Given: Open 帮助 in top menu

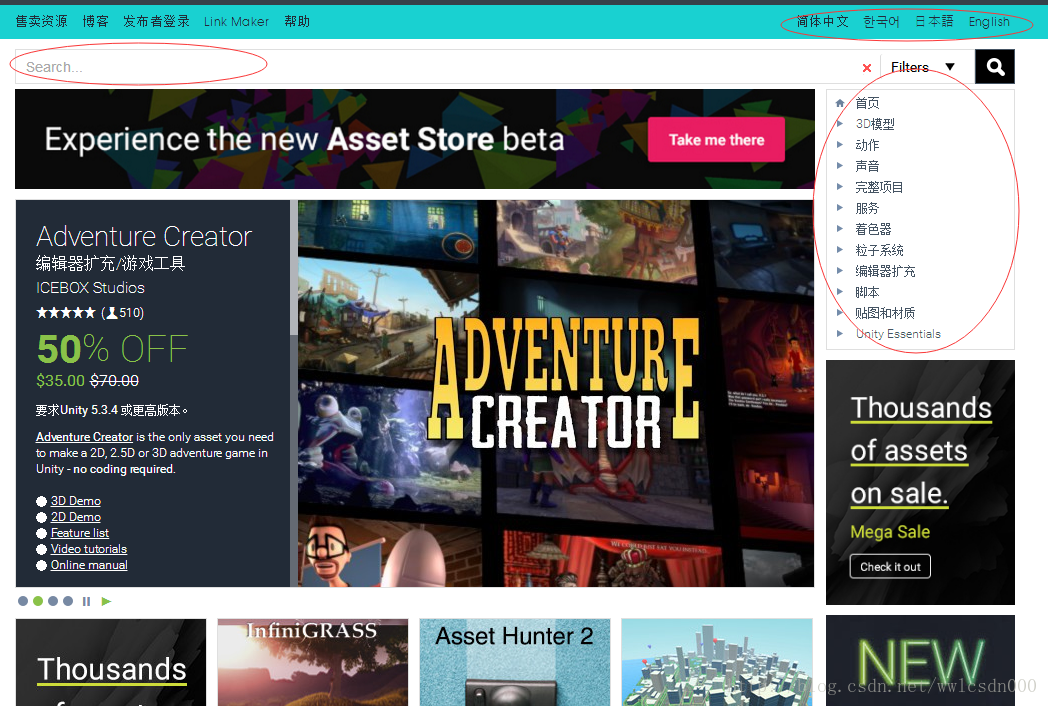Looking at the screenshot, I should point(297,21).
